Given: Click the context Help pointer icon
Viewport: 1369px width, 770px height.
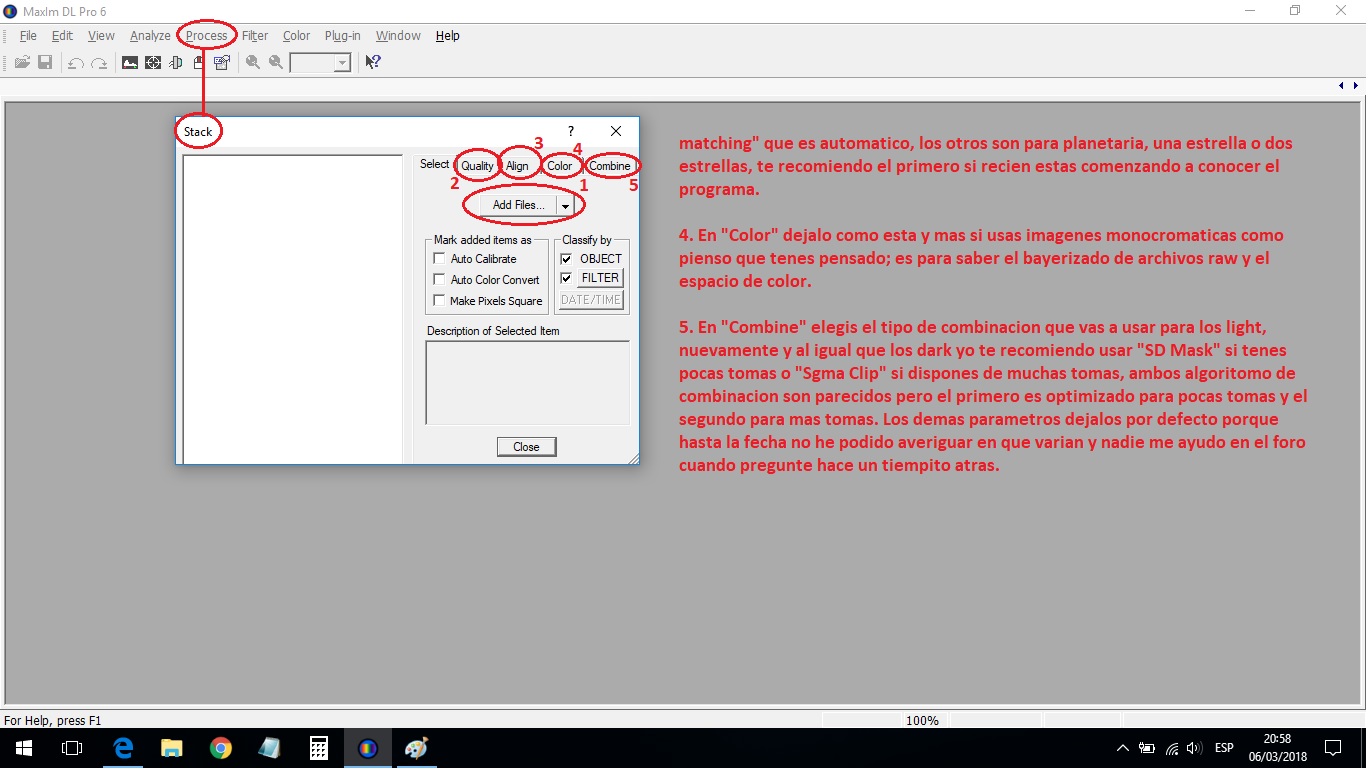Looking at the screenshot, I should (373, 62).
